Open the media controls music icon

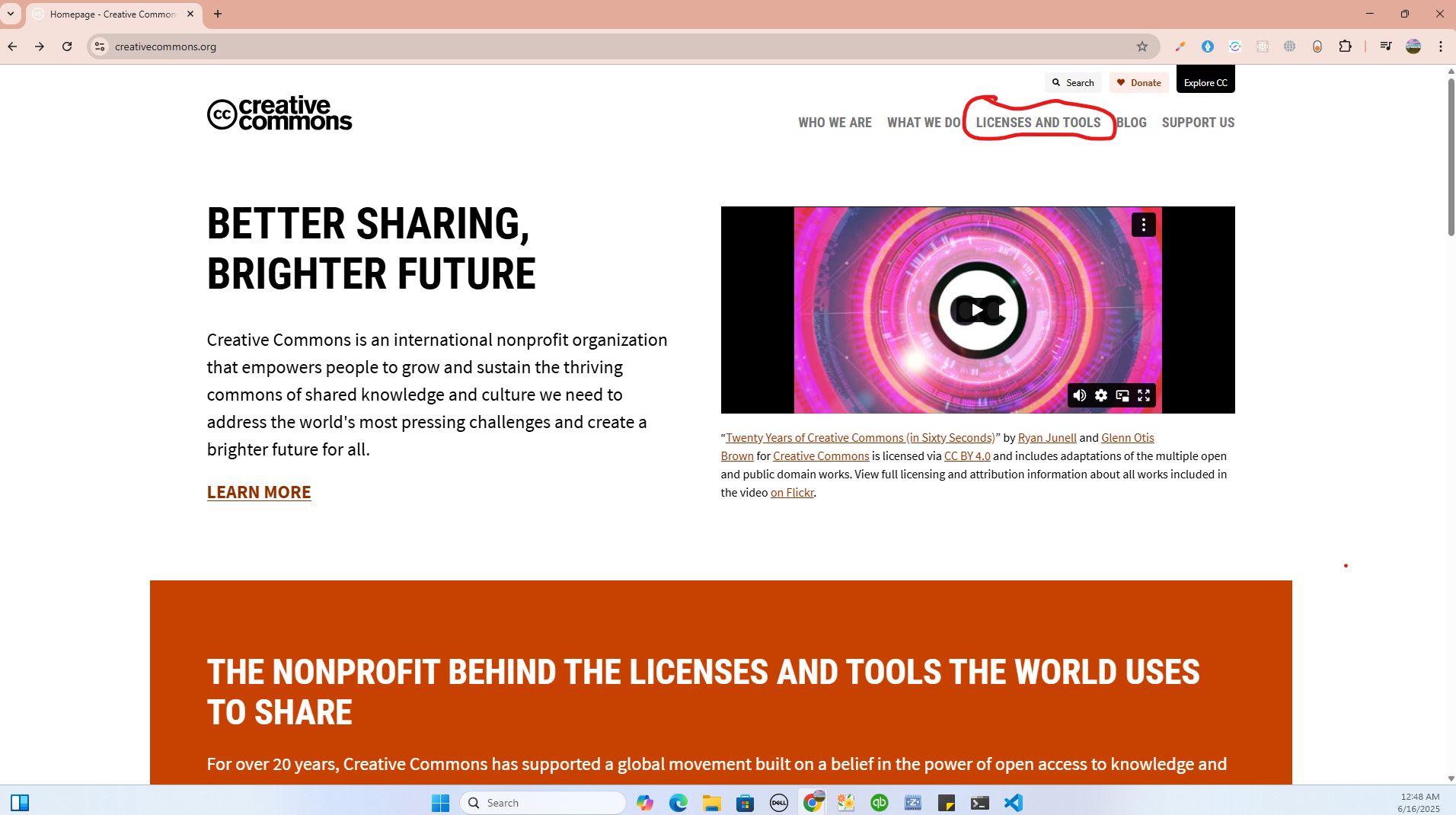pos(1386,46)
